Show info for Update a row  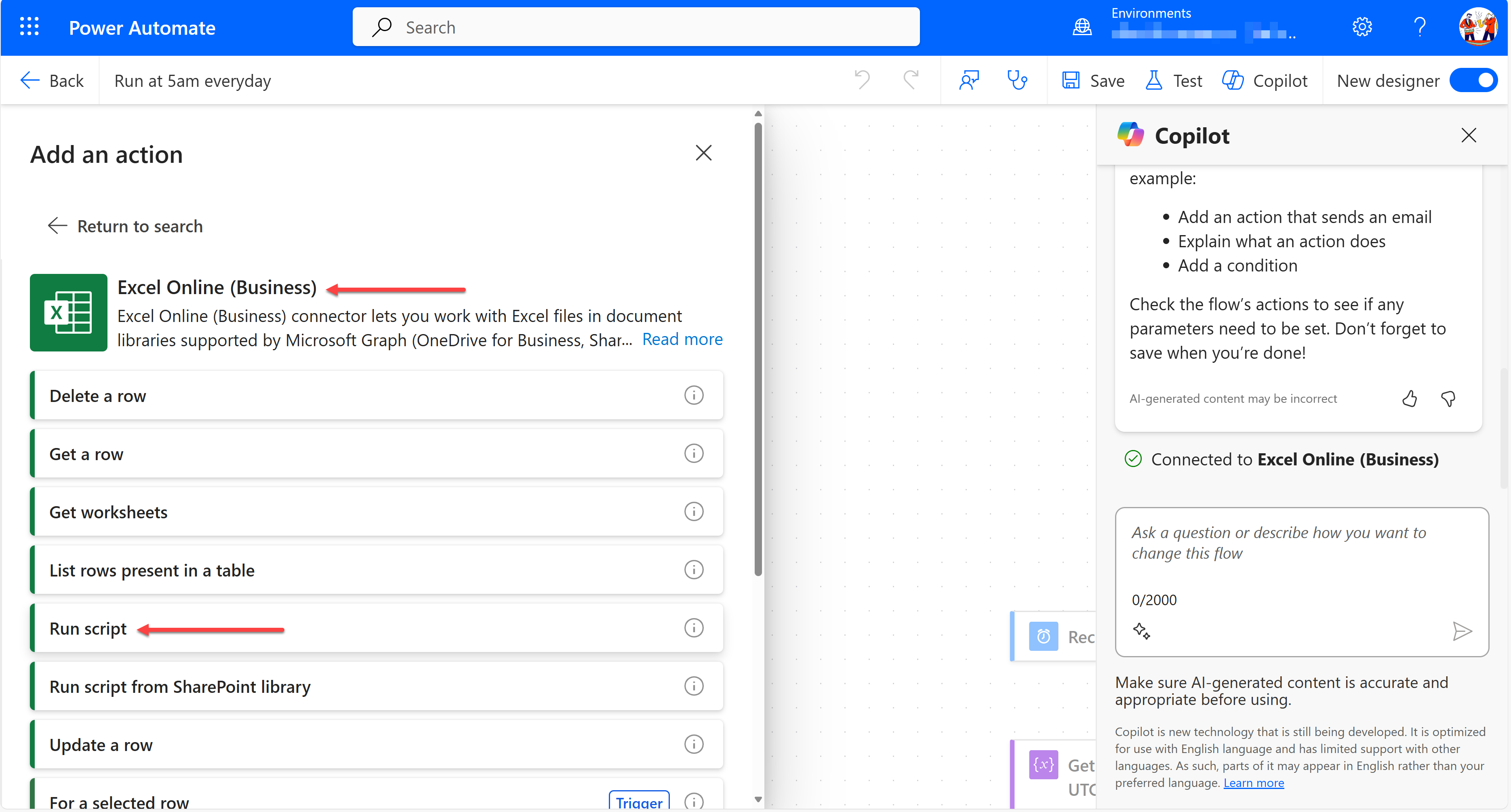pyautogui.click(x=694, y=744)
